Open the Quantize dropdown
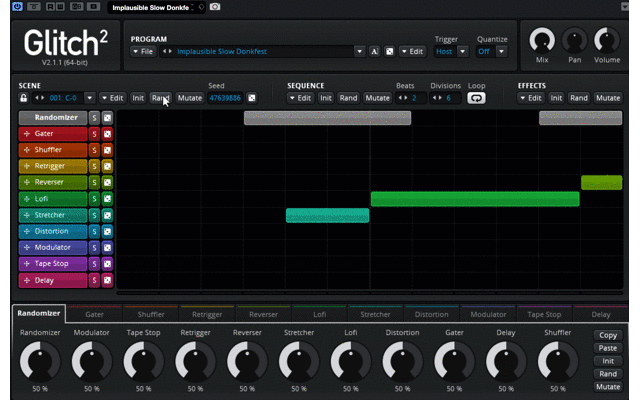640x400 pixels. coord(502,51)
